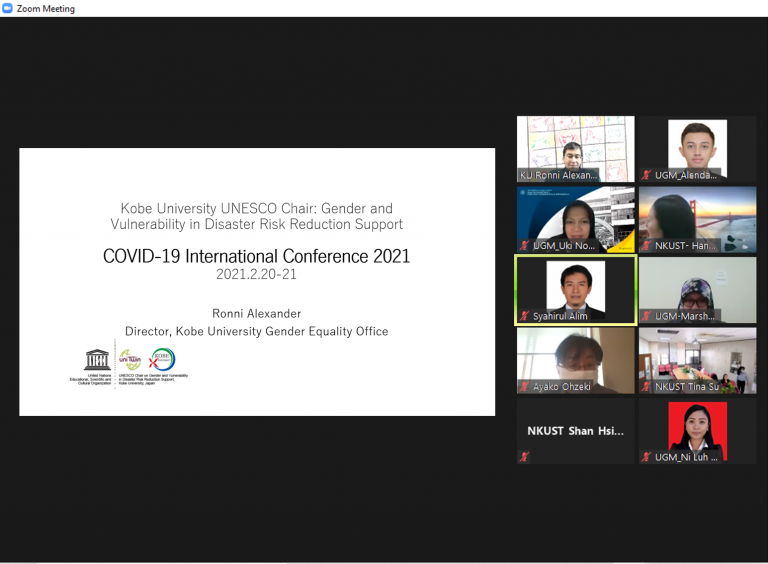Screen dimensions: 768x564
Task: Click muted microphone icon on UGM_Alenda tile
Action: [647, 175]
